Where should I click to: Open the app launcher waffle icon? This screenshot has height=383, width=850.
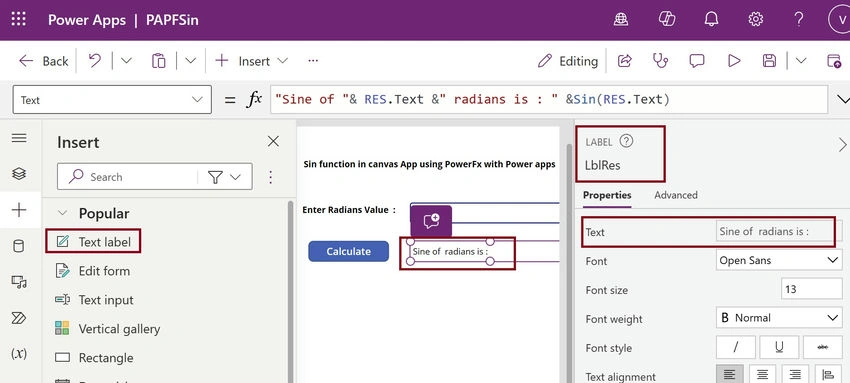click(18, 20)
